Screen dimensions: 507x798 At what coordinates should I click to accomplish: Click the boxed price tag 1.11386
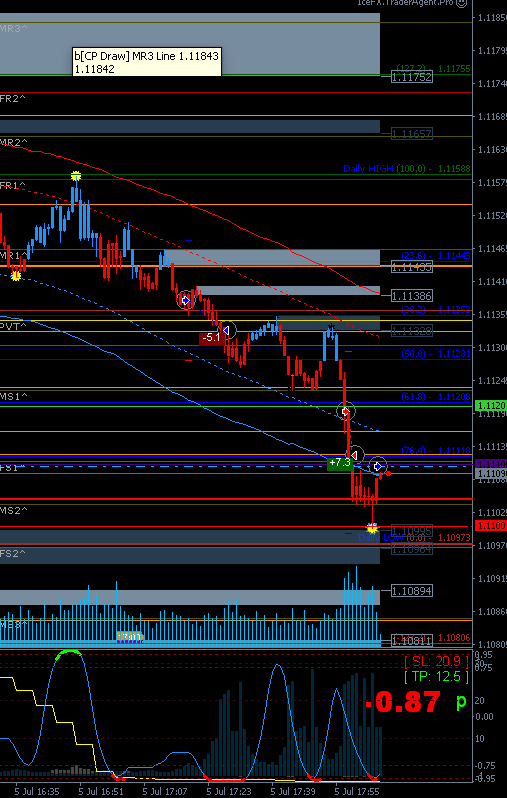[x=412, y=296]
